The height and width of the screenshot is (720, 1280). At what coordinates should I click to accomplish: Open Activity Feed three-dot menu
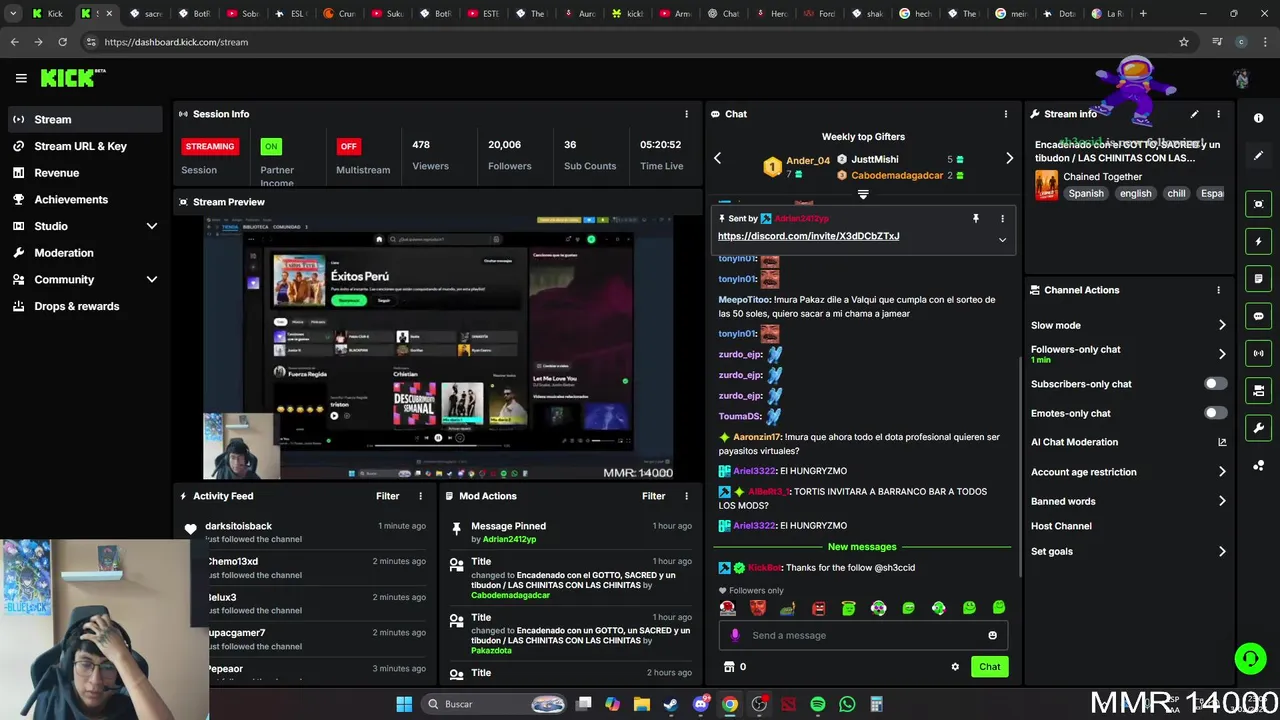[x=420, y=496]
